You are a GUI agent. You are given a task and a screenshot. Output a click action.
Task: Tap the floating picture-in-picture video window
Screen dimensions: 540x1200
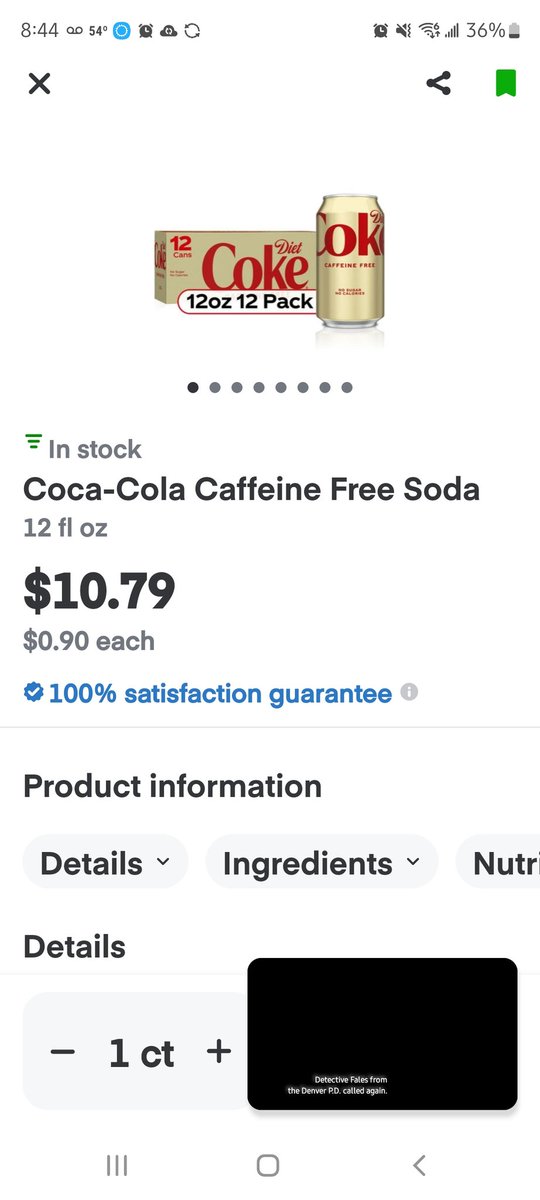tap(382, 1034)
